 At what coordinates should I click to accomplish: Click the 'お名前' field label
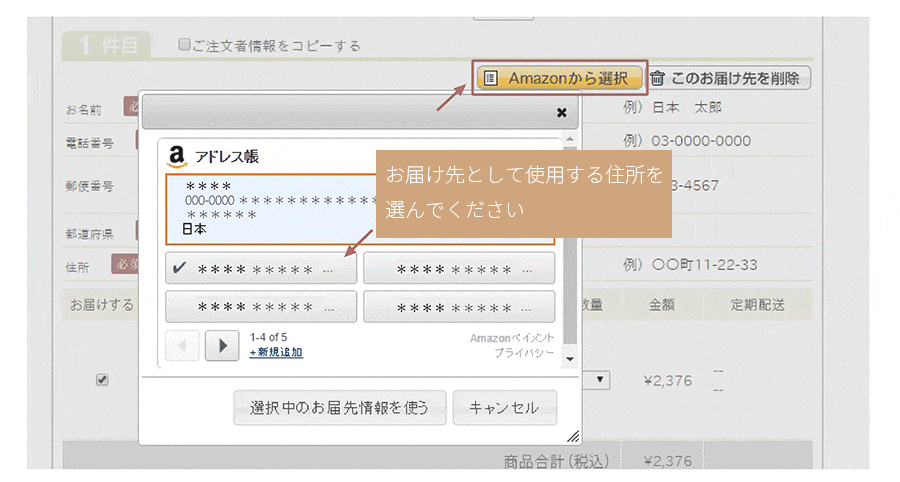click(83, 110)
